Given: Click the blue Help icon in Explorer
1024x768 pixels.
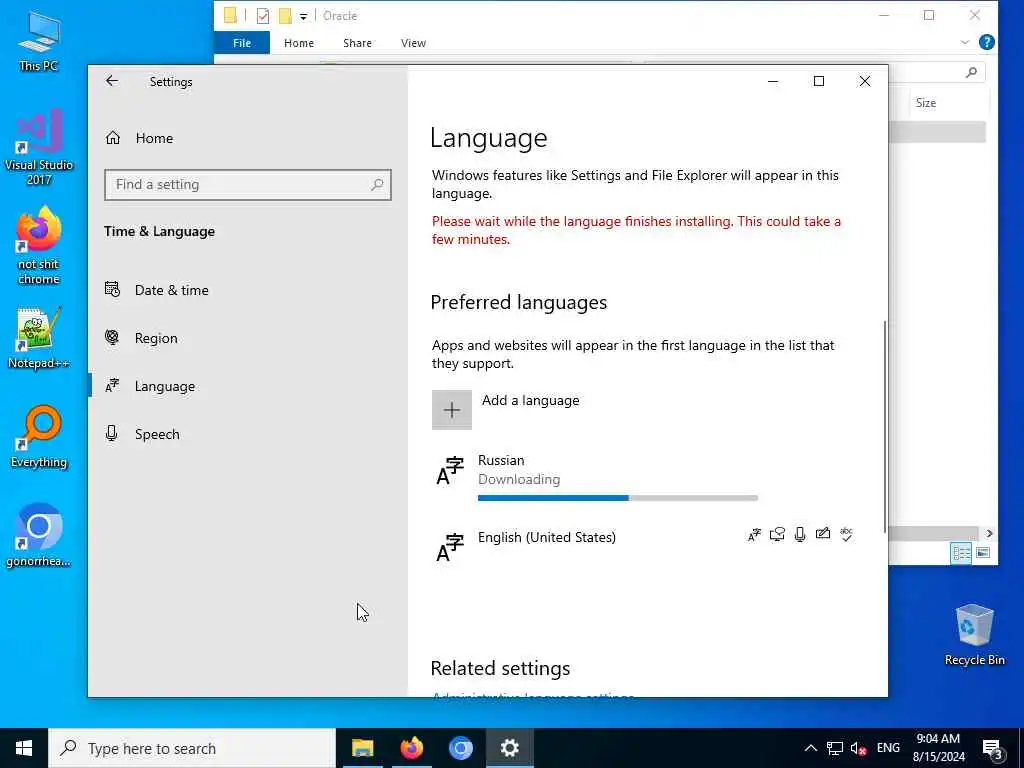Looking at the screenshot, I should click(x=987, y=42).
